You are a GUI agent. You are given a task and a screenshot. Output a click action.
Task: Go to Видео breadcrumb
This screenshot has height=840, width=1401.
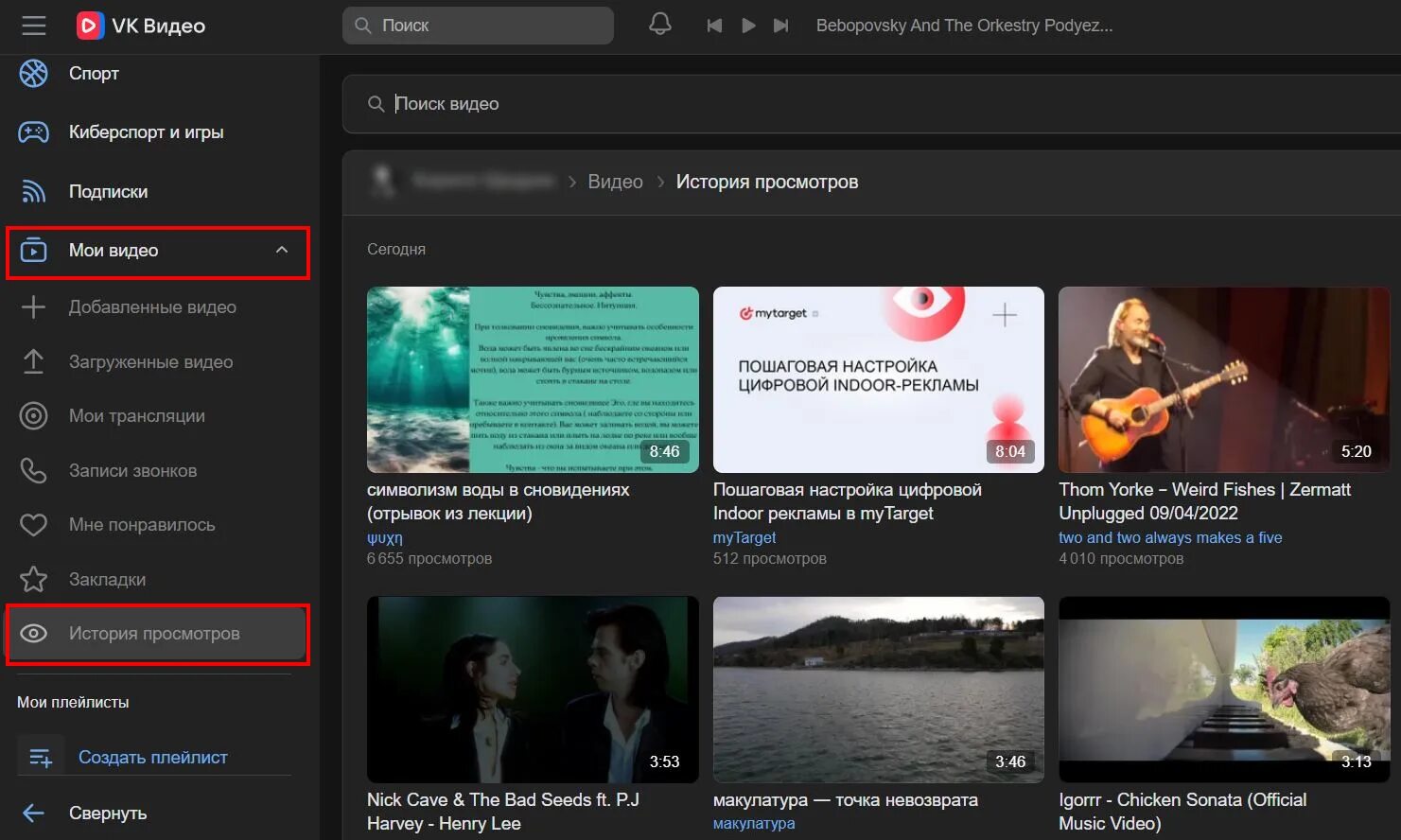pyautogui.click(x=616, y=182)
